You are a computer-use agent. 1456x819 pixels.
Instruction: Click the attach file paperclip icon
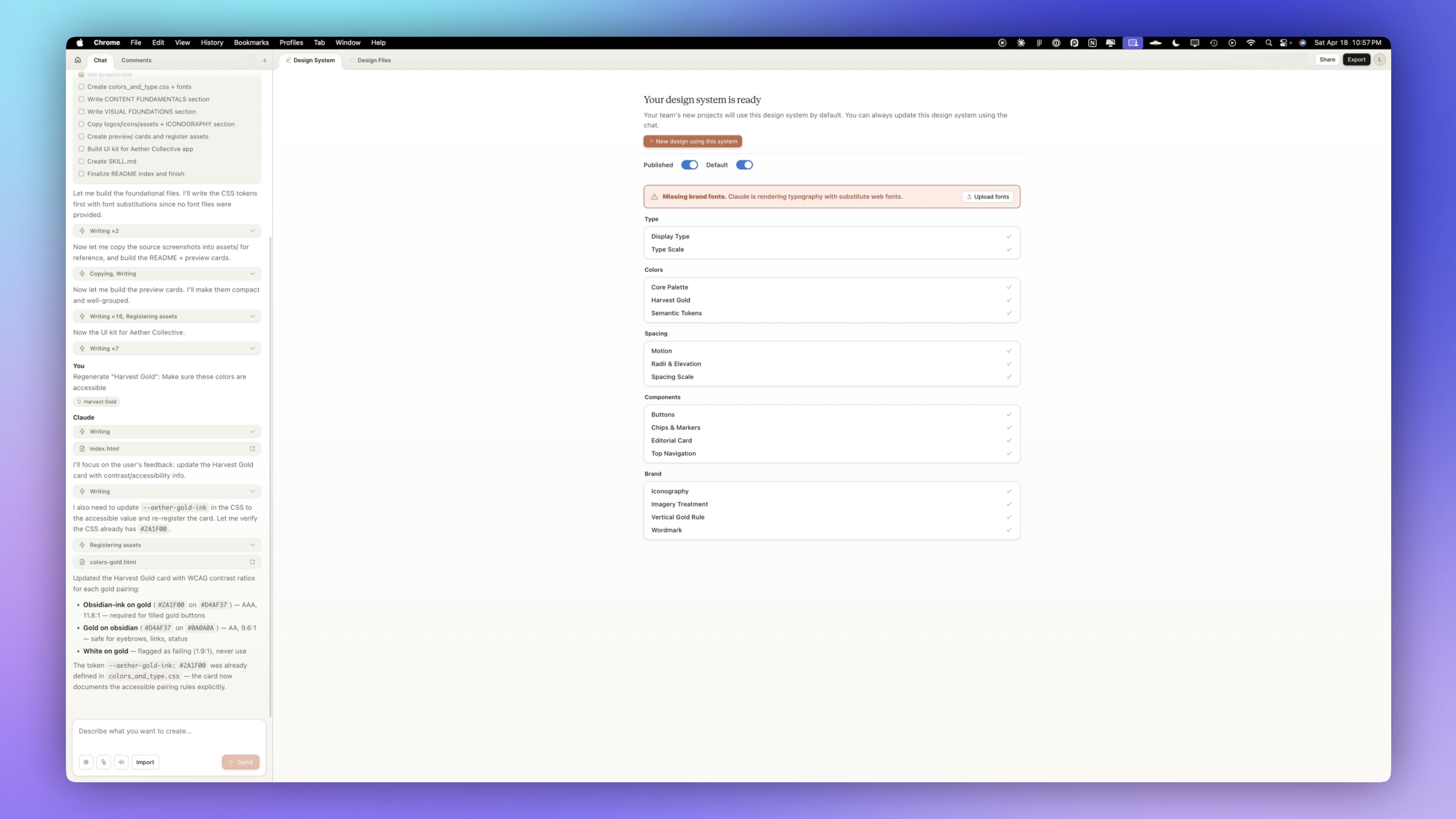[104, 762]
